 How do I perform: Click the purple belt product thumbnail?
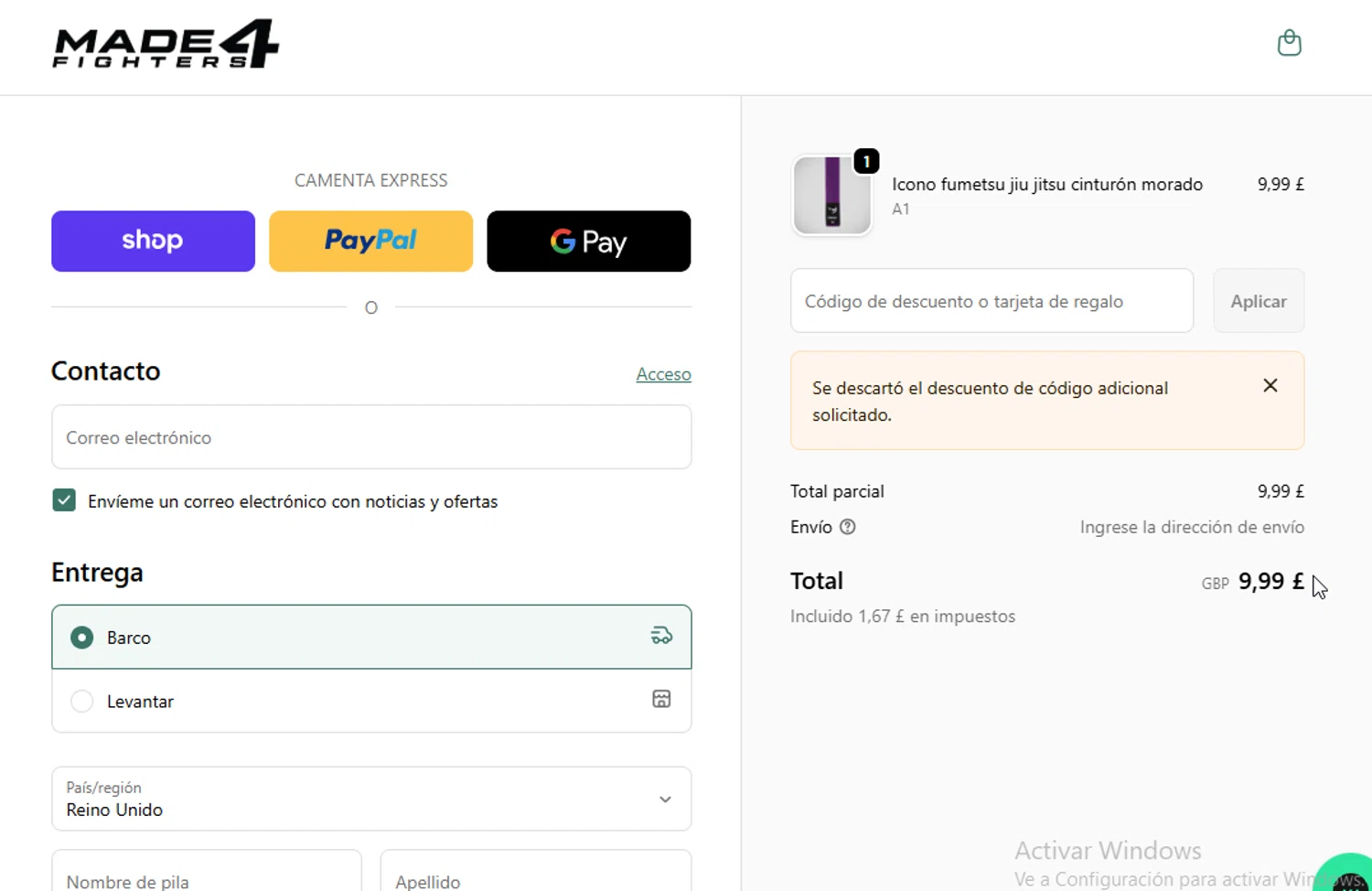tap(831, 196)
